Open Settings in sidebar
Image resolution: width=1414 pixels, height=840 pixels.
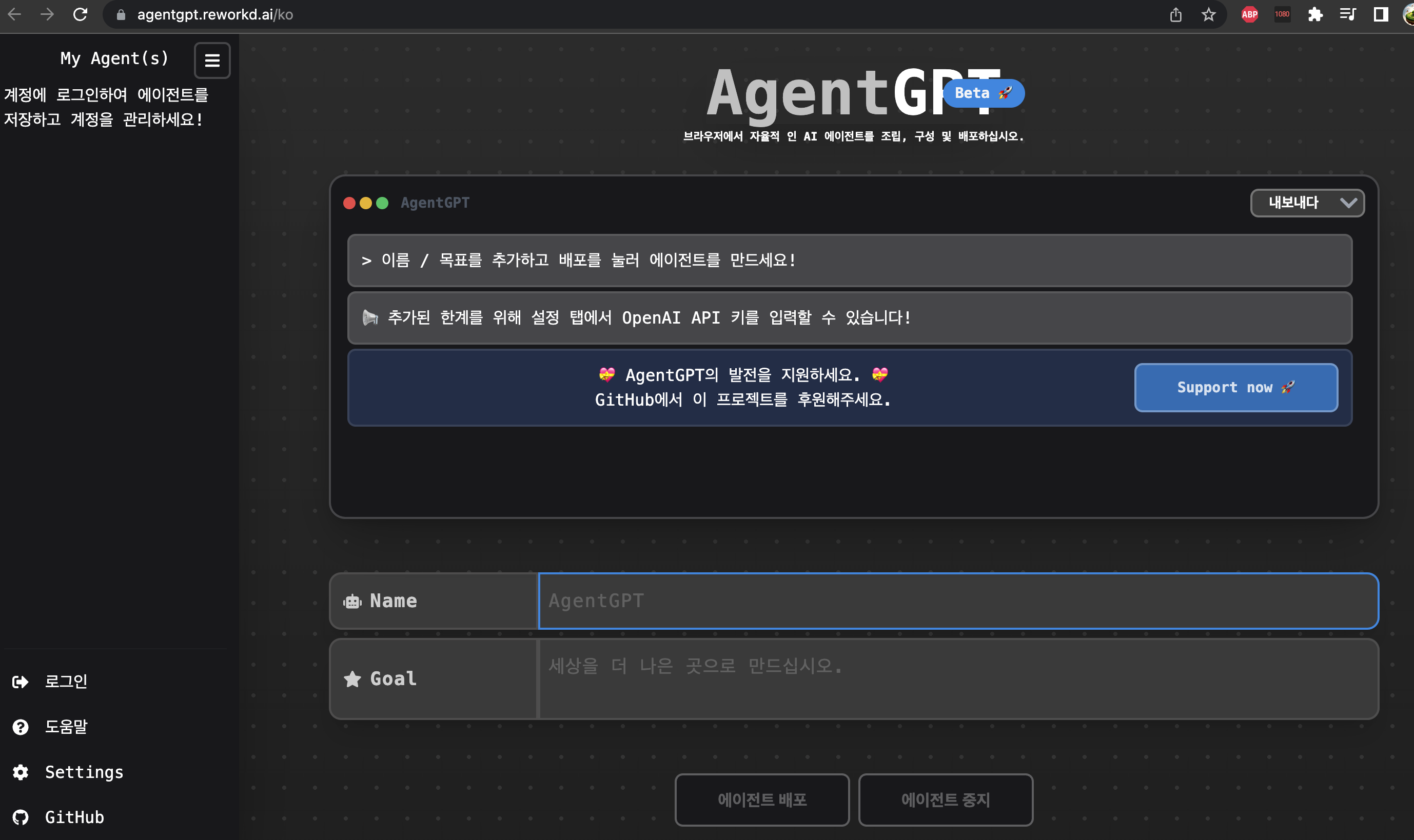(x=84, y=772)
